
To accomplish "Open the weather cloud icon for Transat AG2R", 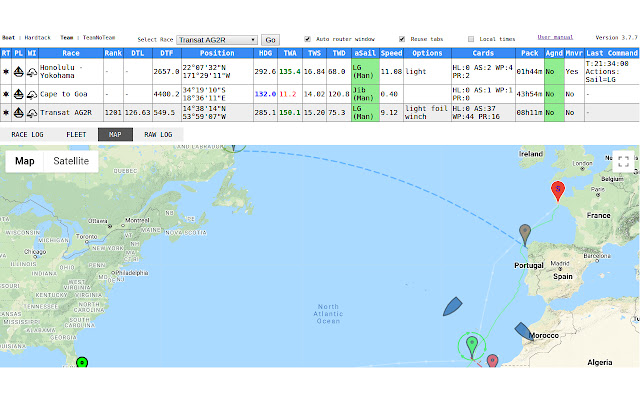I will coord(32,113).
